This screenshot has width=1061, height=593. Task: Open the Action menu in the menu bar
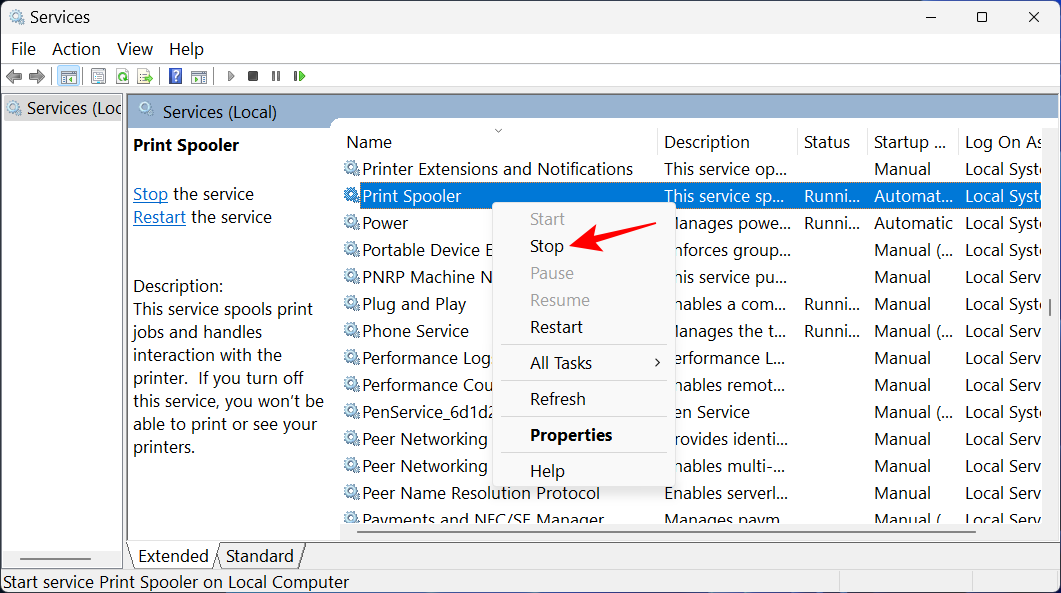tap(76, 49)
